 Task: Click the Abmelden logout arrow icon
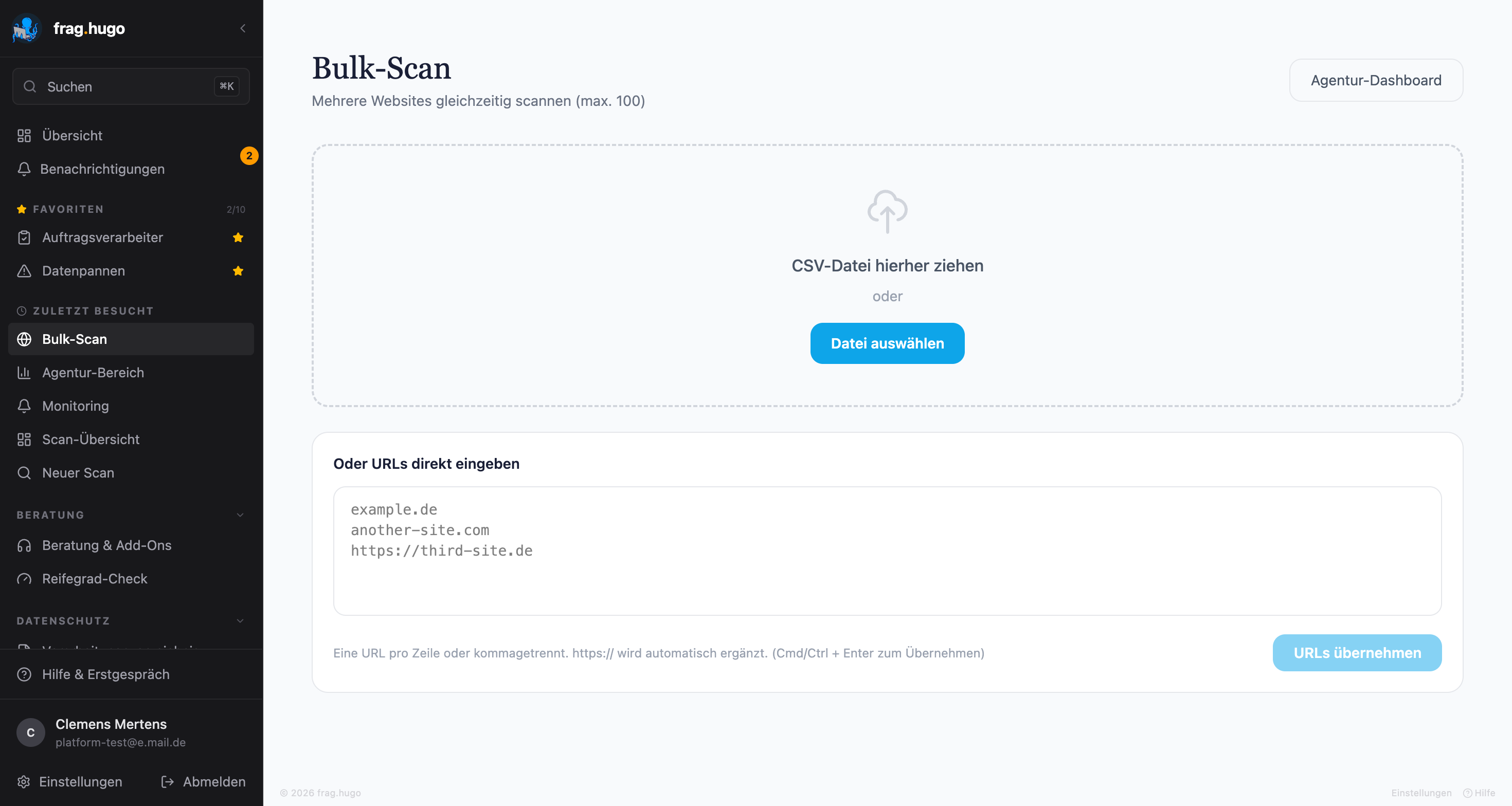[168, 782]
